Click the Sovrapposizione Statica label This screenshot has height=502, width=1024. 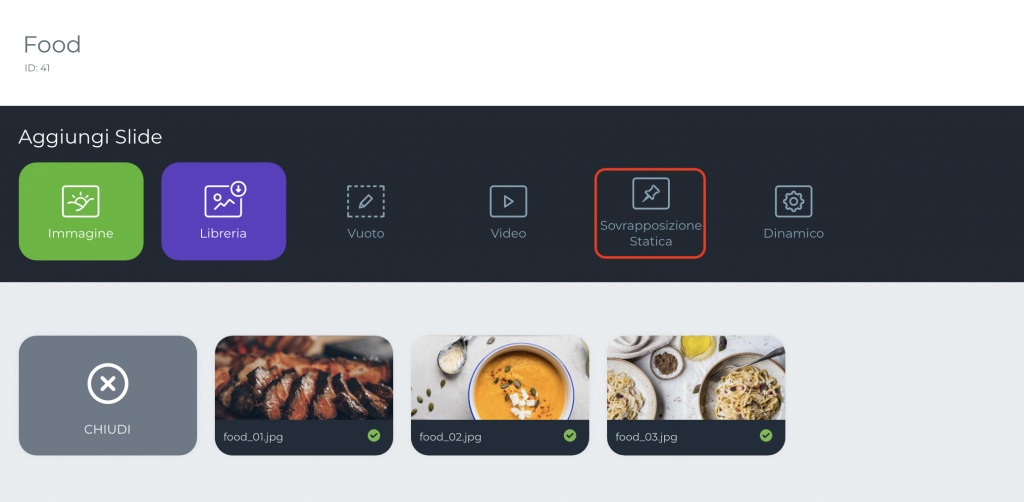click(650, 233)
